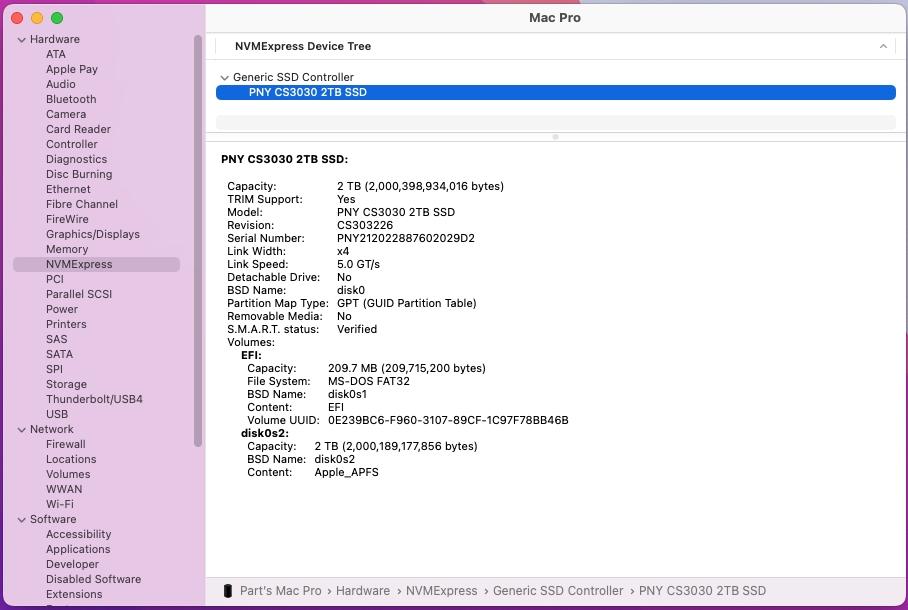Click the NVMExpress Device Tree column sort chevron
This screenshot has height=610, width=908.
click(x=883, y=46)
